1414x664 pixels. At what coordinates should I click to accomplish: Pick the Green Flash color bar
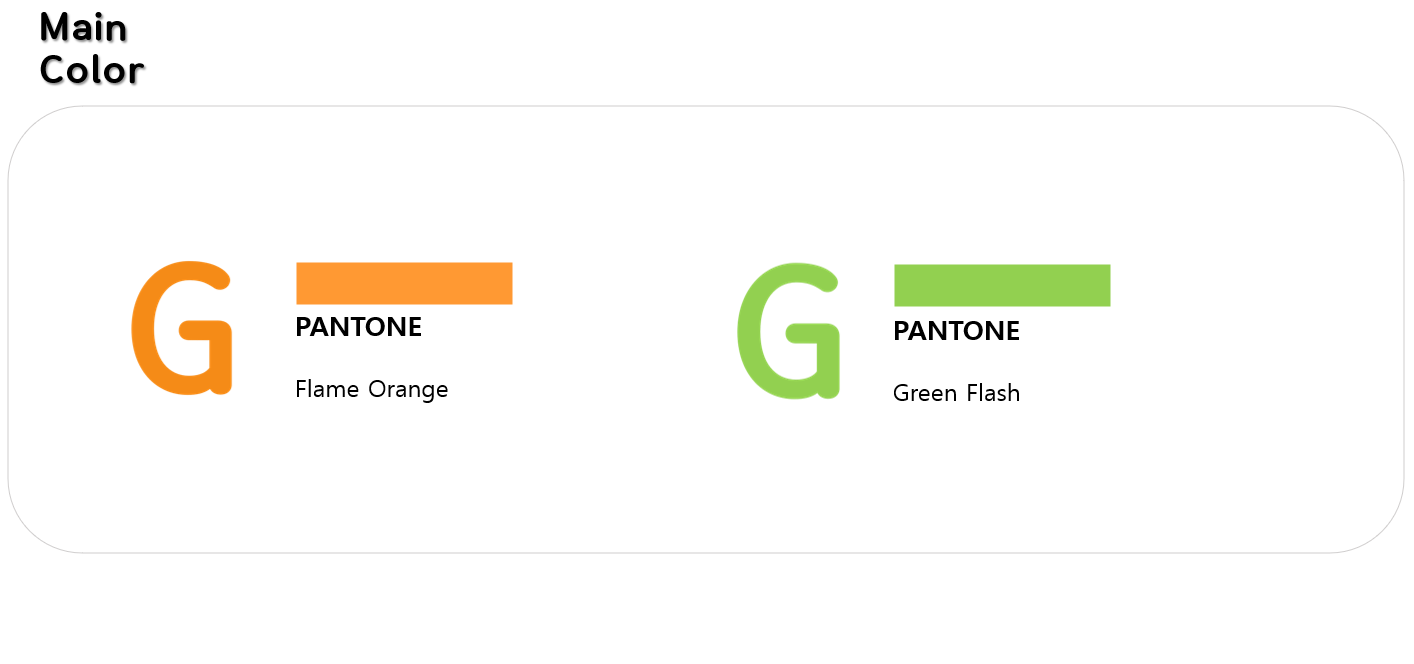click(x=1002, y=285)
